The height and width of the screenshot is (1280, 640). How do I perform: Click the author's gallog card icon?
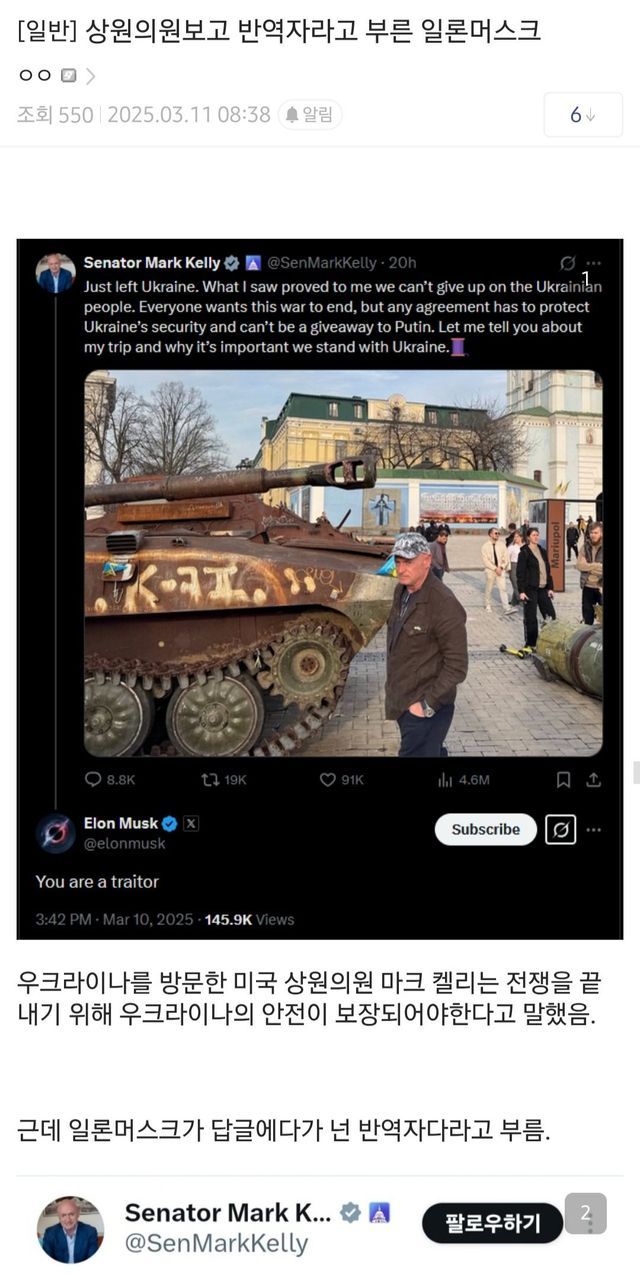[68, 76]
